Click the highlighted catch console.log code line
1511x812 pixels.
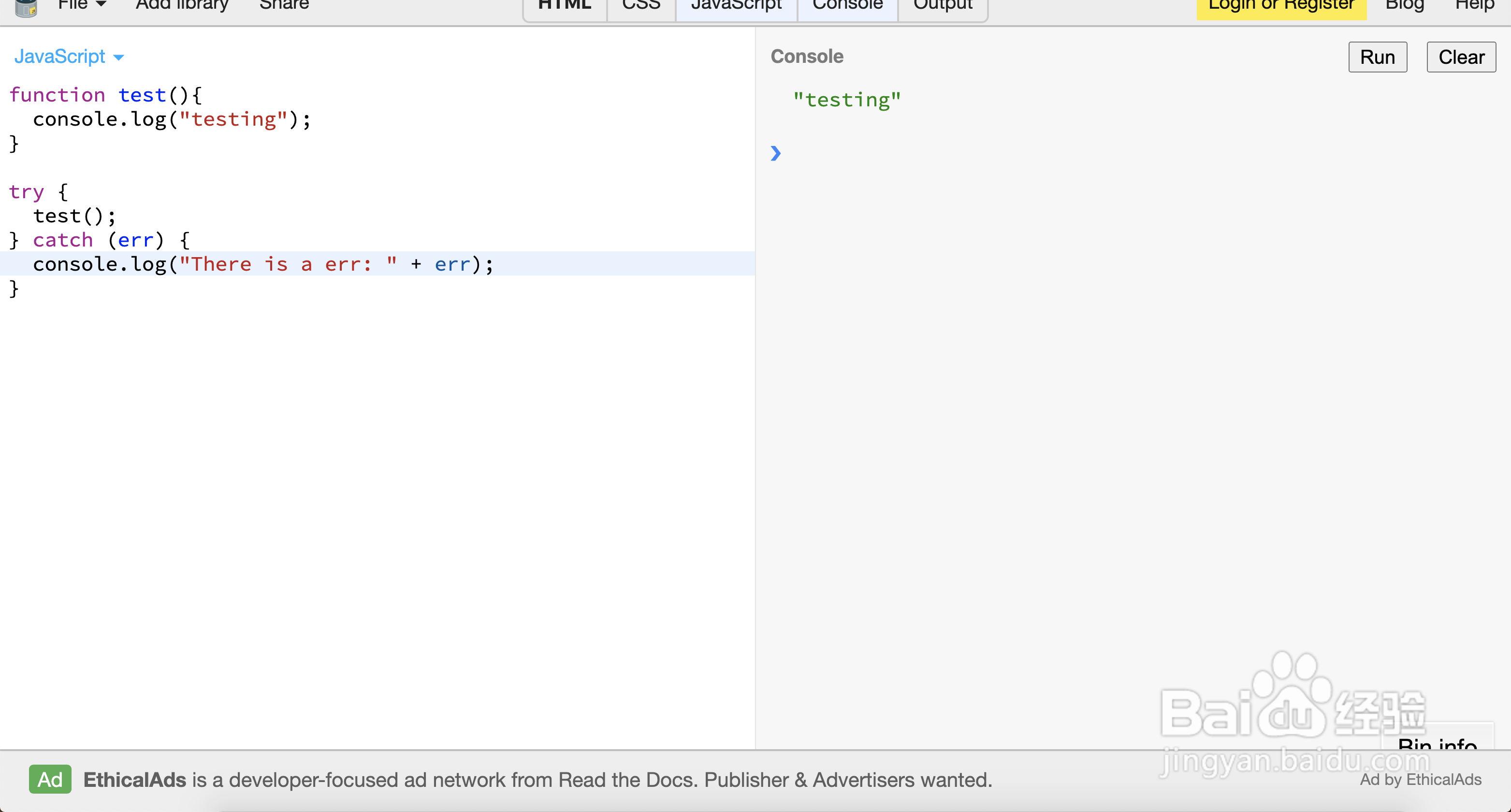coord(263,264)
